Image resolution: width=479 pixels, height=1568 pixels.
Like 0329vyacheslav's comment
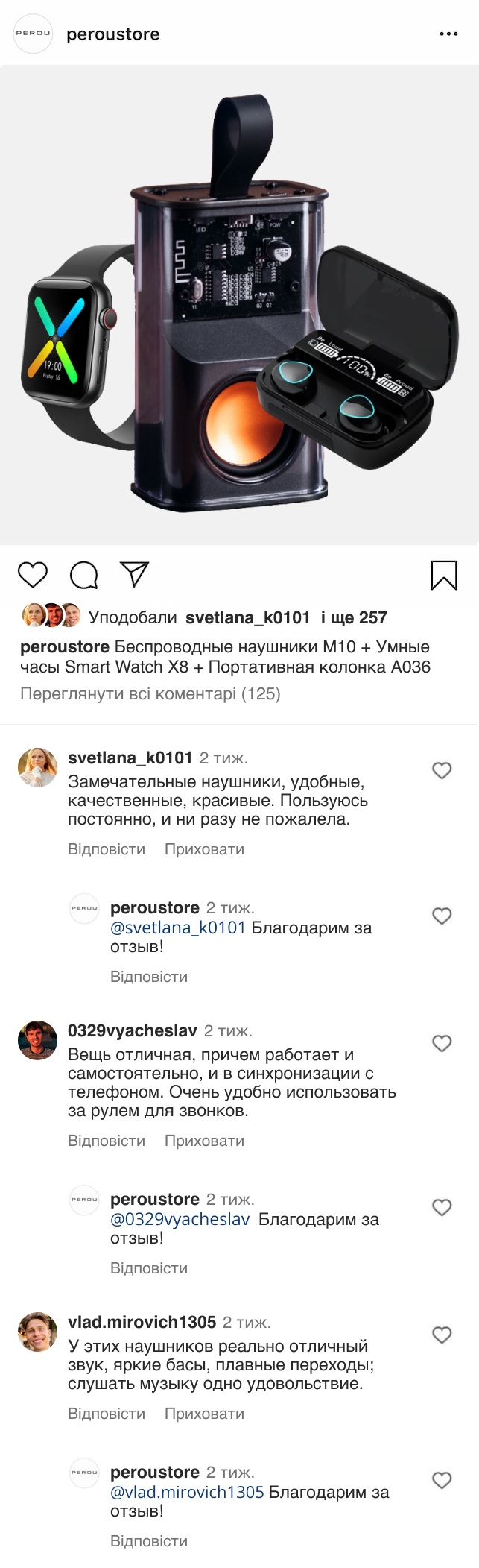pos(442,1043)
